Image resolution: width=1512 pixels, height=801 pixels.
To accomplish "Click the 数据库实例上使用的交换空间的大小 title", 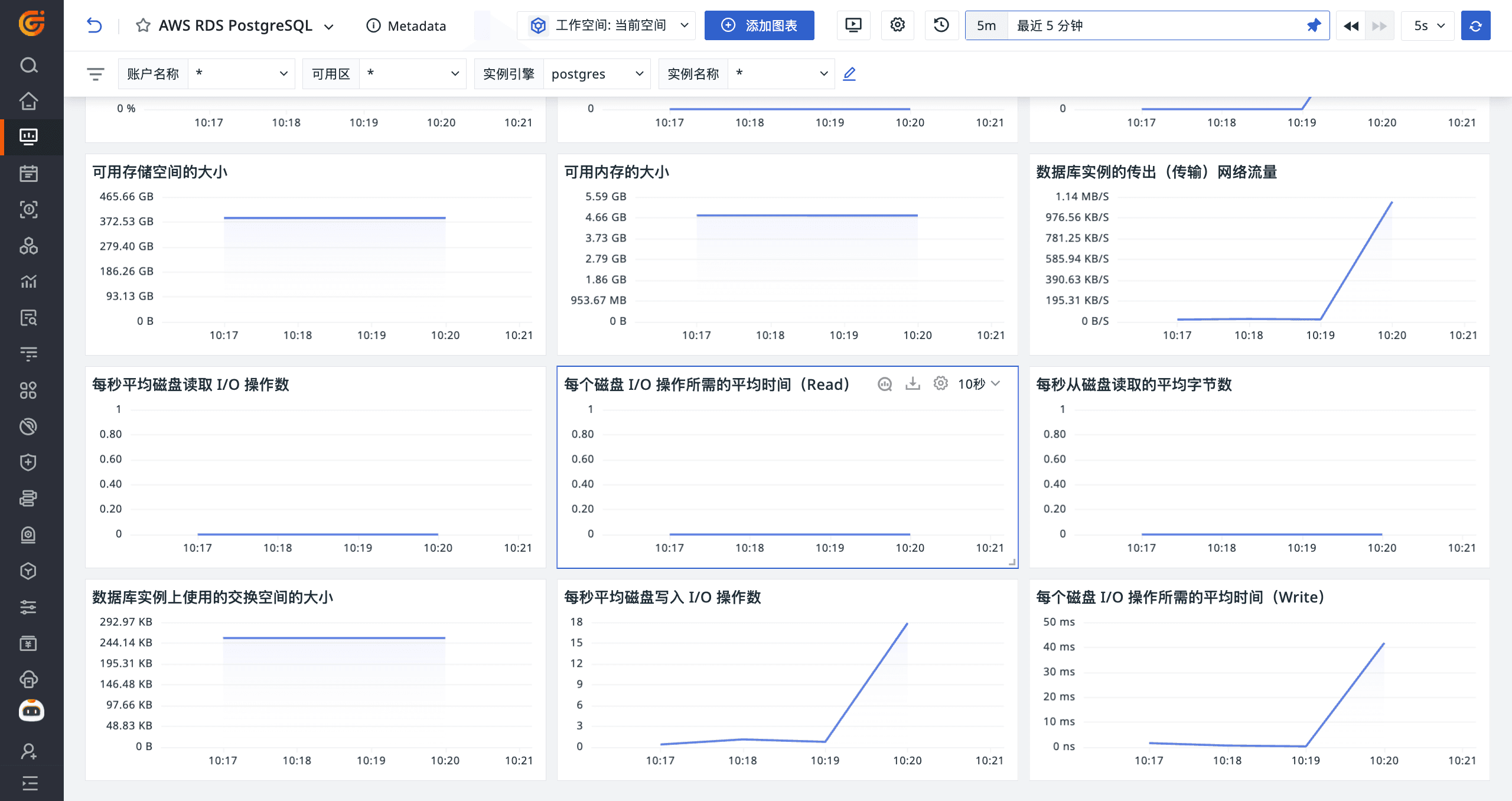I will pyautogui.click(x=213, y=597).
